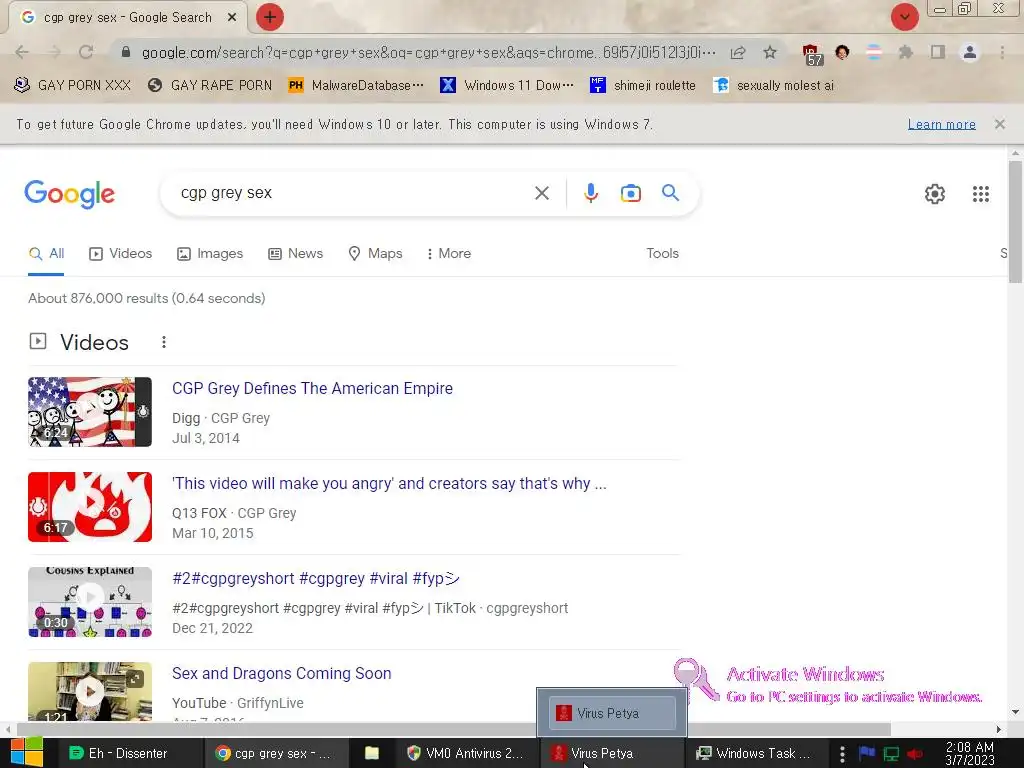
Task: Click the padlock site info icon
Action: [126, 52]
